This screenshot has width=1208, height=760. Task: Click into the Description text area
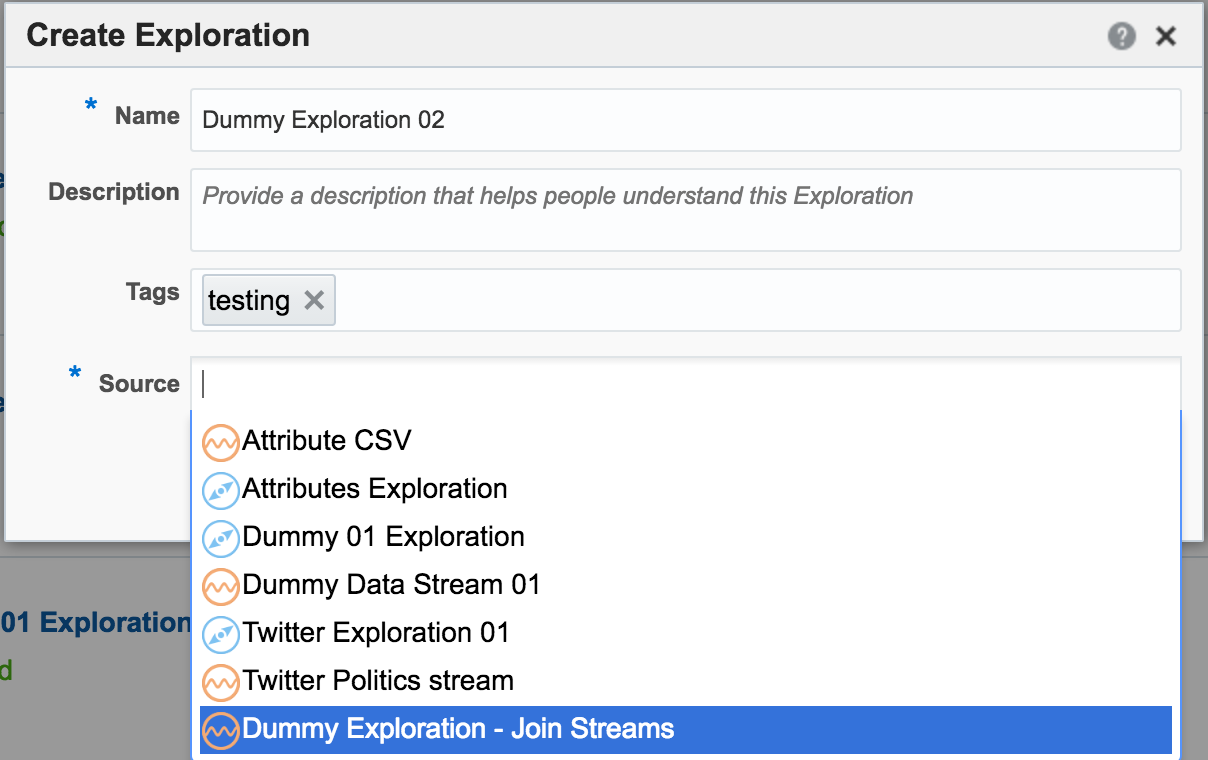click(x=686, y=209)
